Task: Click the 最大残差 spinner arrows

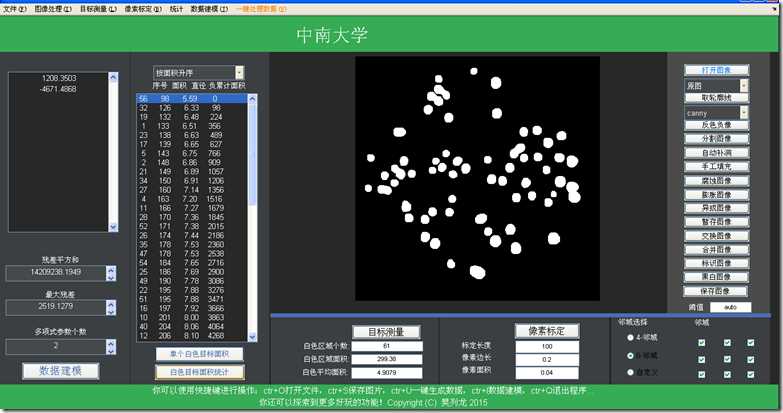Action: pos(111,307)
